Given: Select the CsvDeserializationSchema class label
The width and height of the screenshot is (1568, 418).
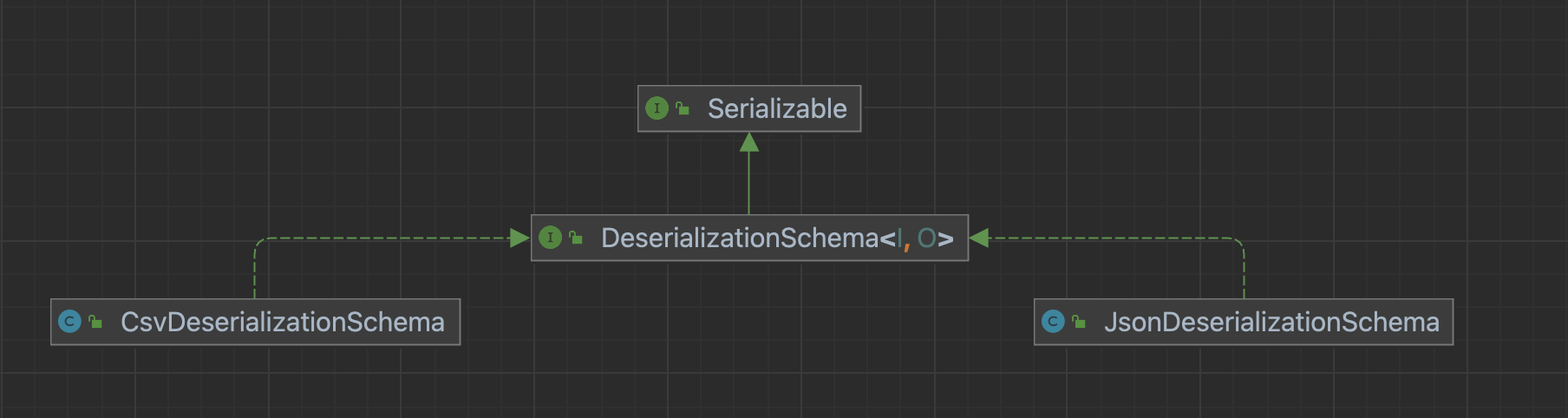Looking at the screenshot, I should coord(282,322).
